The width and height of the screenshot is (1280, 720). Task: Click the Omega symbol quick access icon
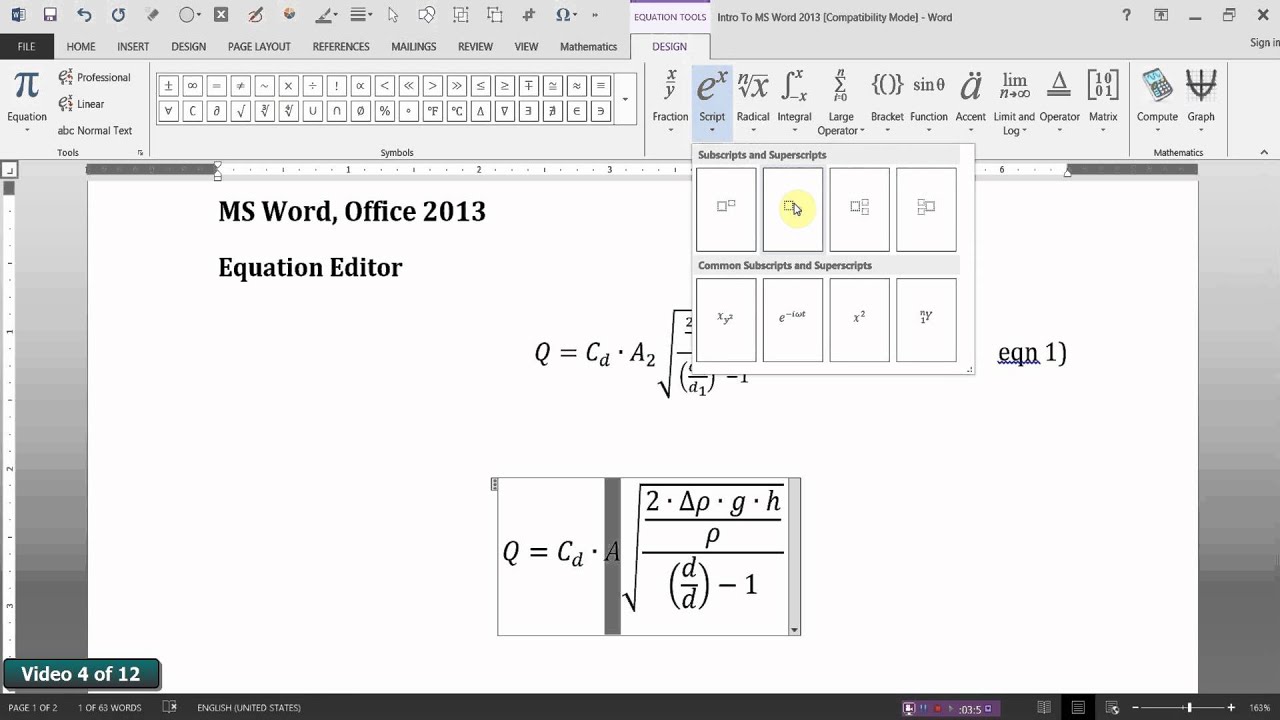[564, 15]
